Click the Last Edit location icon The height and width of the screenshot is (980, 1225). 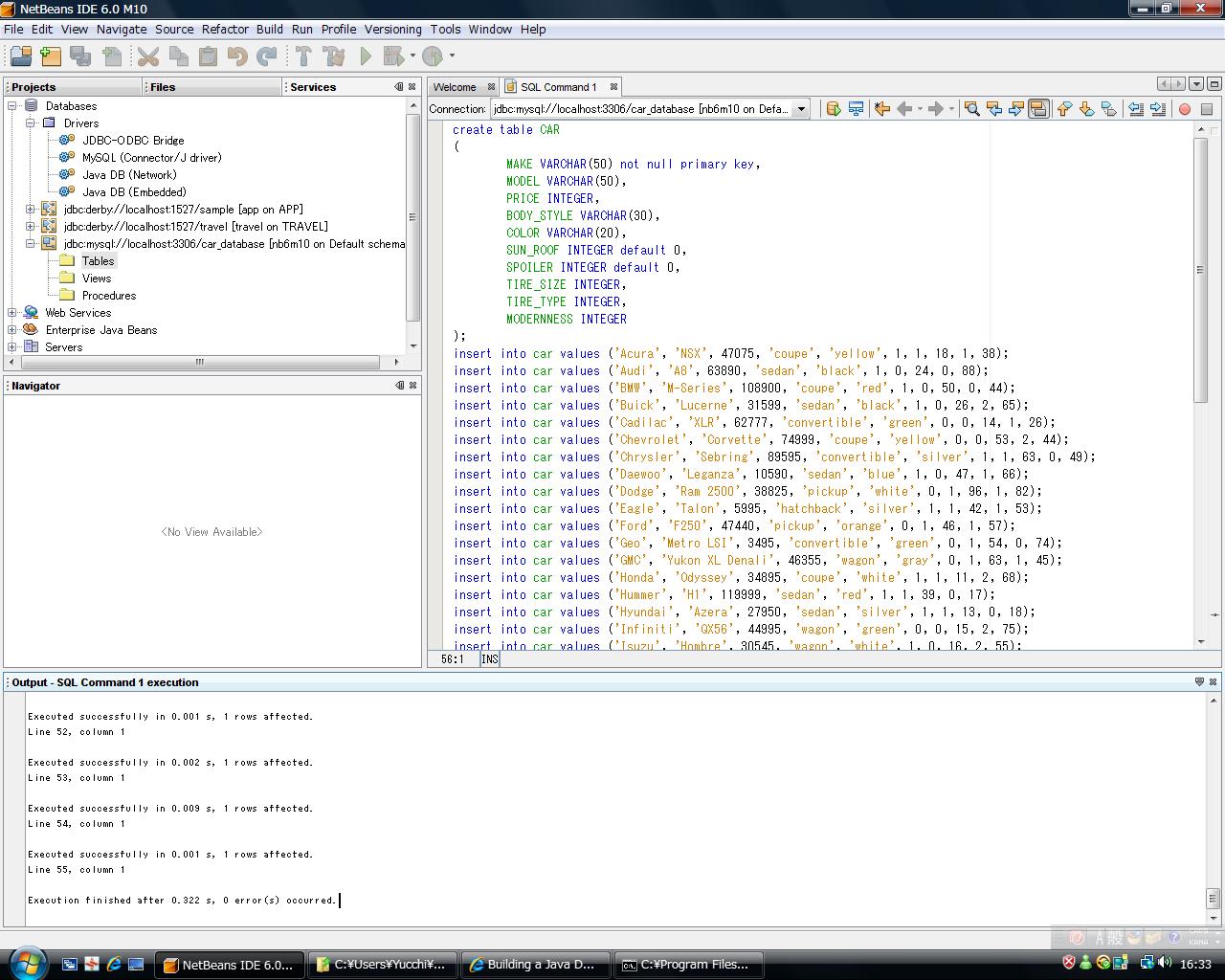coord(881,109)
